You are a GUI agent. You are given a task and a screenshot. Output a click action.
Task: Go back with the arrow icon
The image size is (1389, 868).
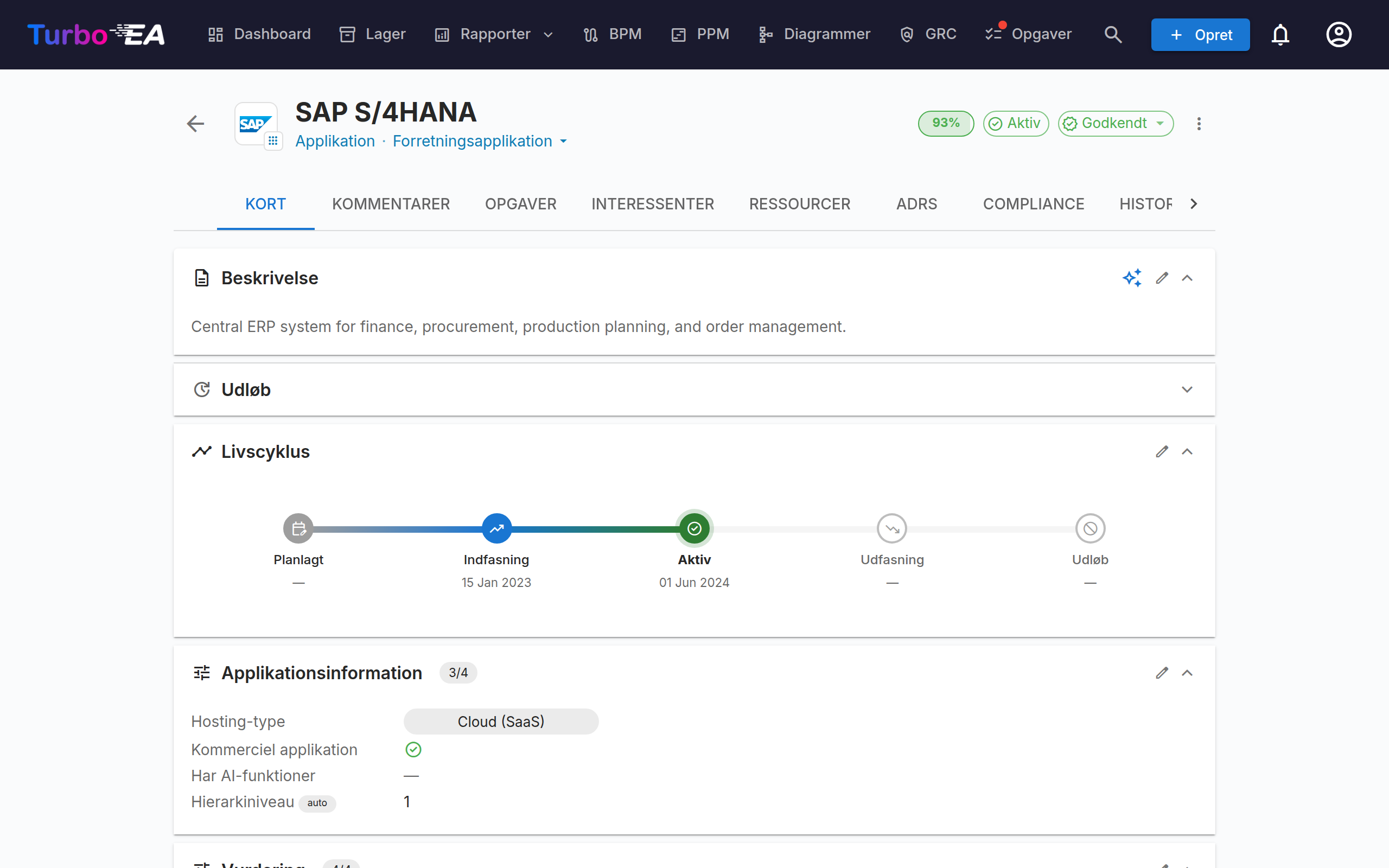point(196,124)
